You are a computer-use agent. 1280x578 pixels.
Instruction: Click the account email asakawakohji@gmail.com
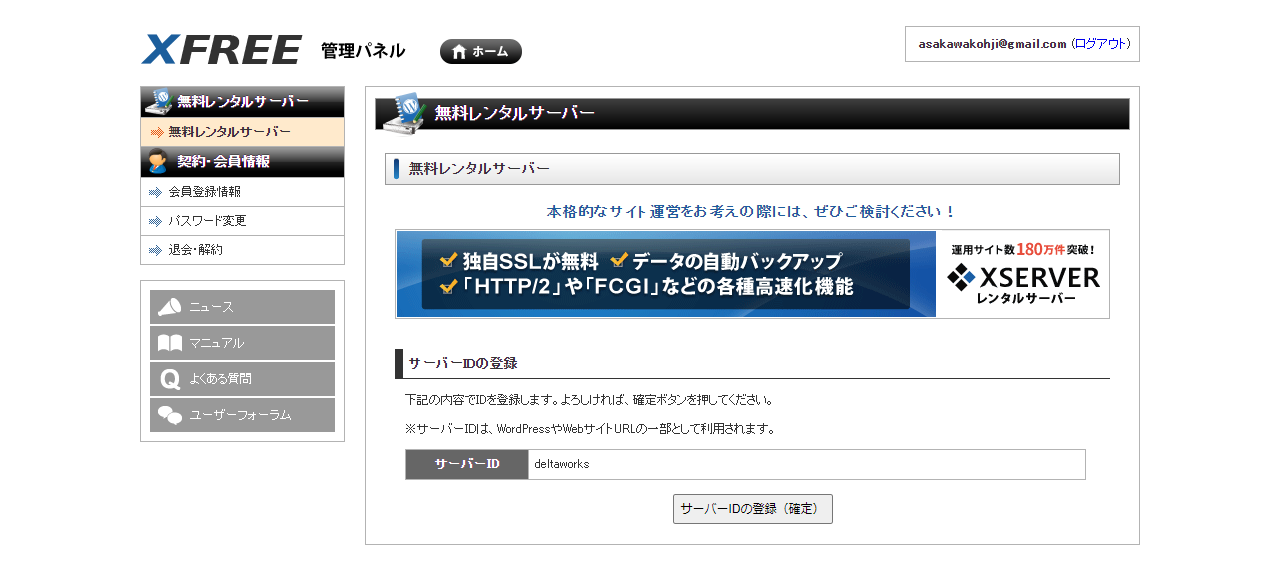coord(992,44)
